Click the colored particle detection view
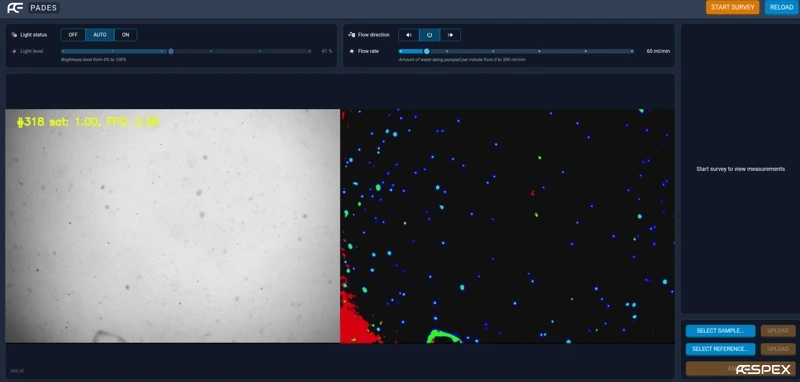 (507, 226)
